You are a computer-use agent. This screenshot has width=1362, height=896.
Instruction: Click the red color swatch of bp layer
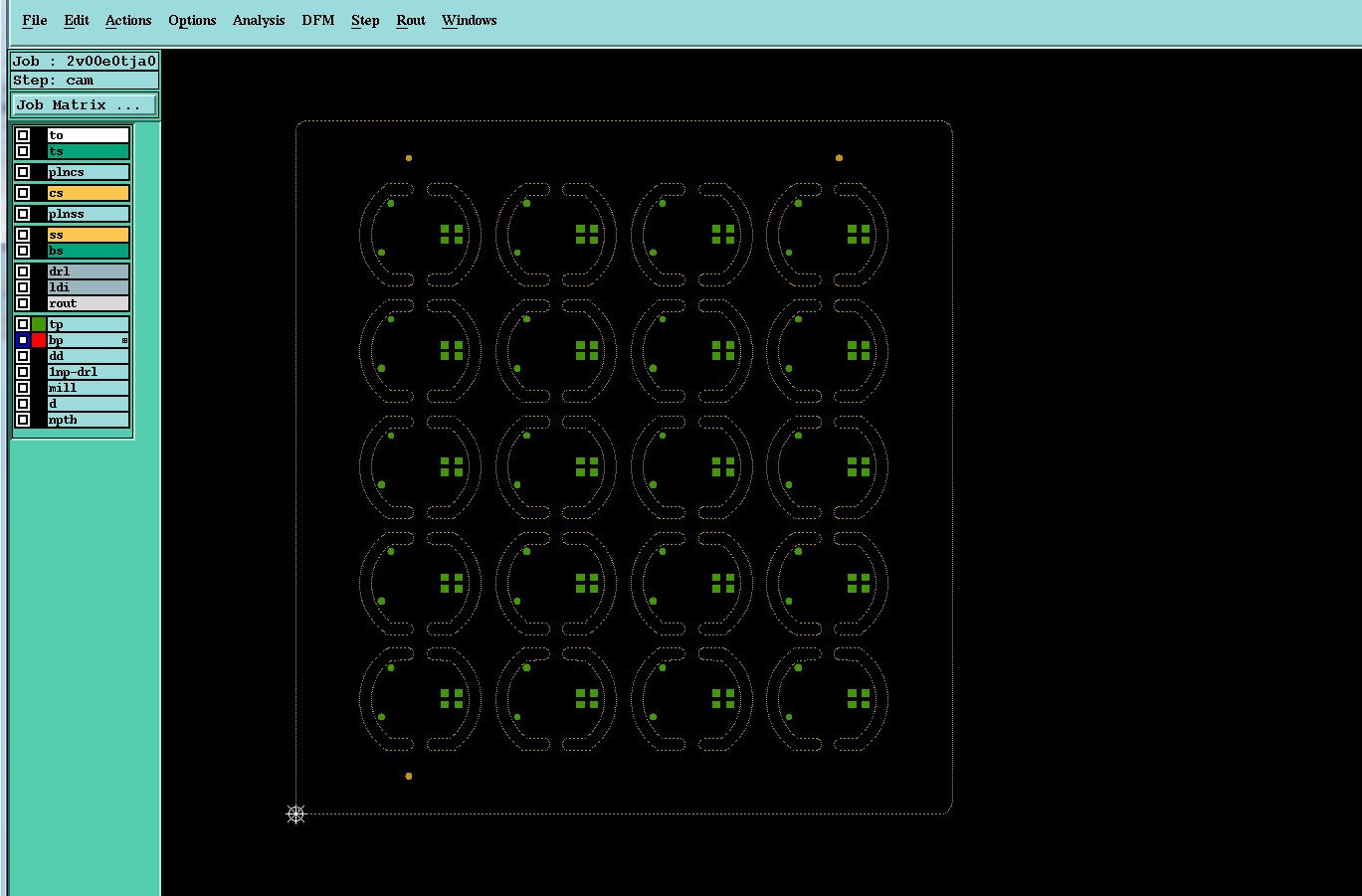39,340
